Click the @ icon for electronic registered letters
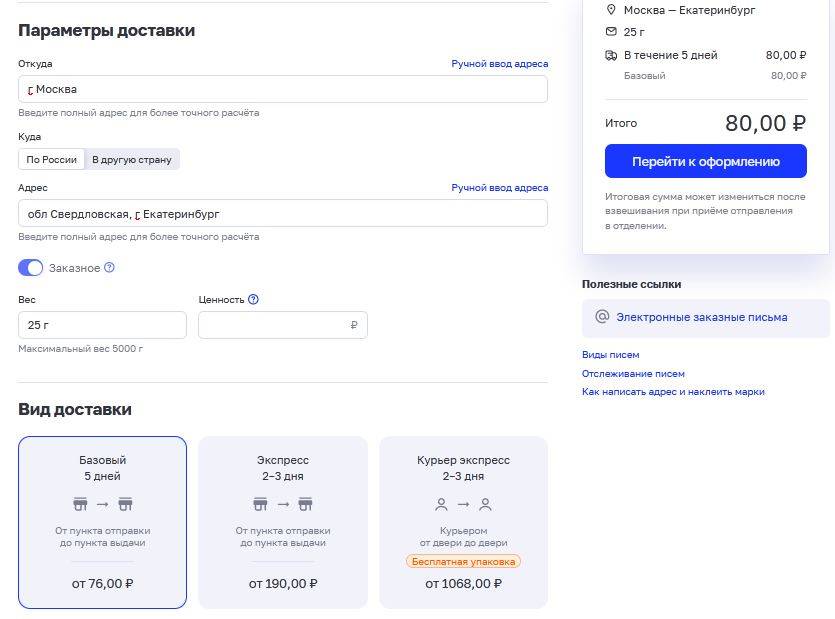835x619 pixels. click(x=602, y=317)
